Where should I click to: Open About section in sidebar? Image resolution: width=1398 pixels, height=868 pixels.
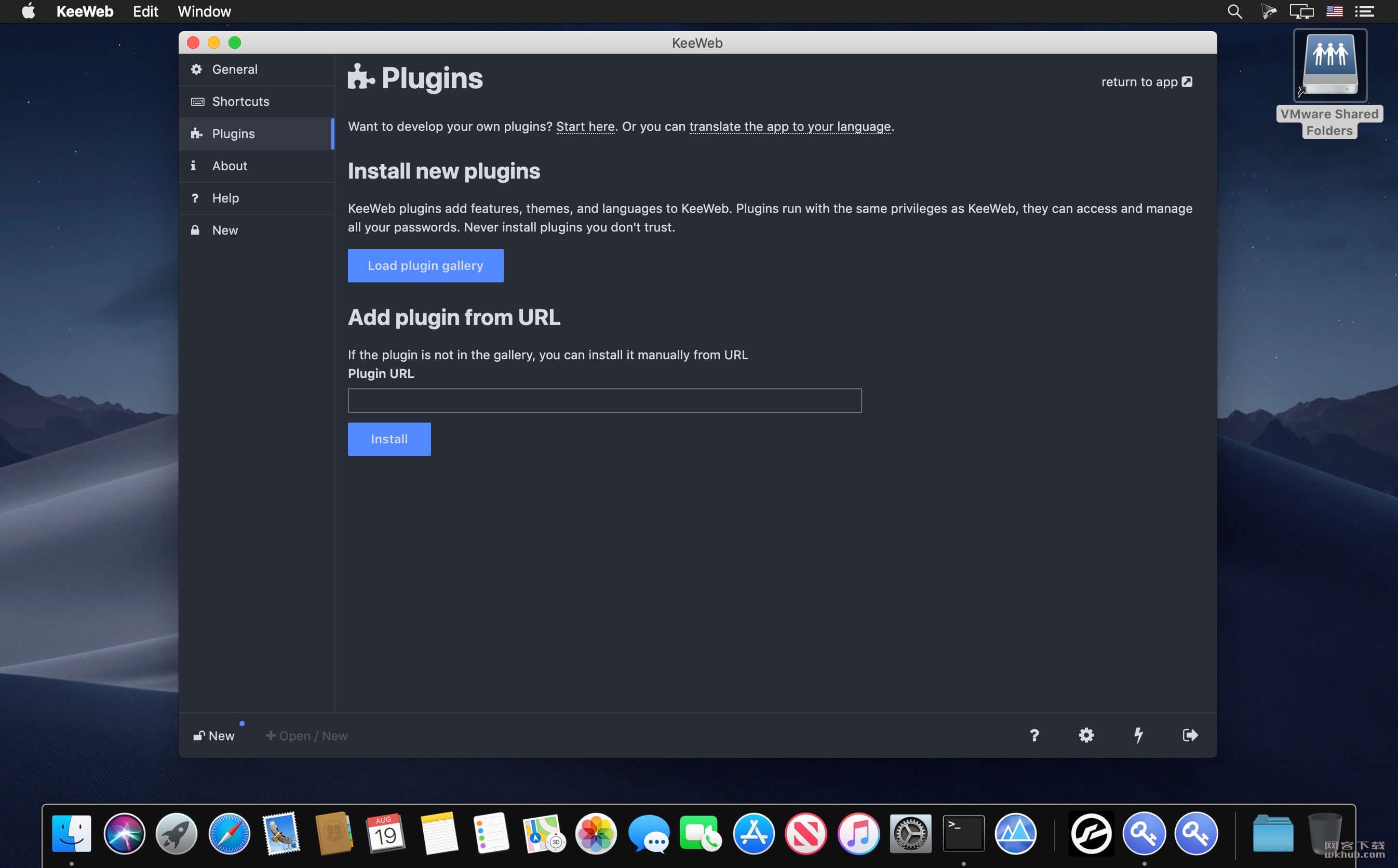point(256,166)
